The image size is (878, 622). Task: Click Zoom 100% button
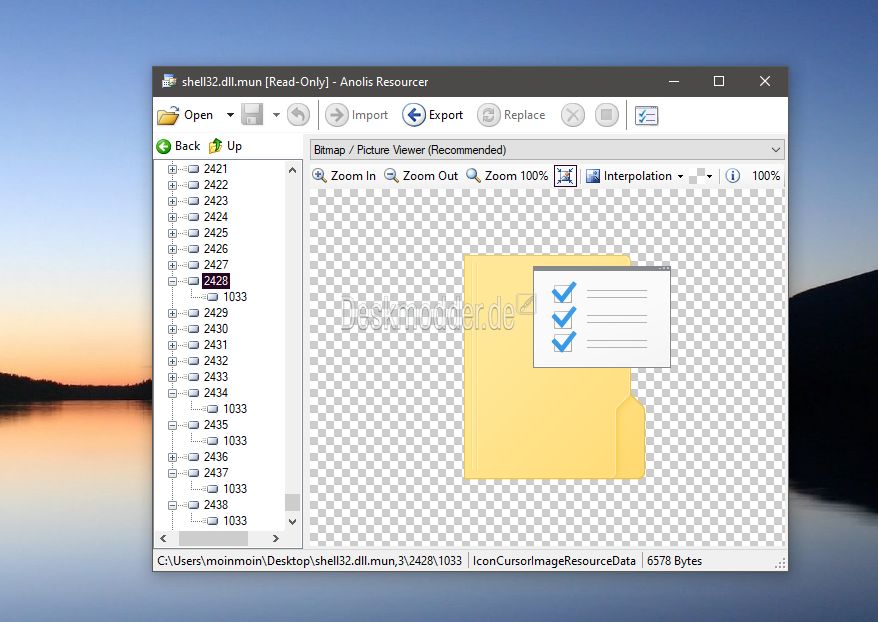point(507,176)
